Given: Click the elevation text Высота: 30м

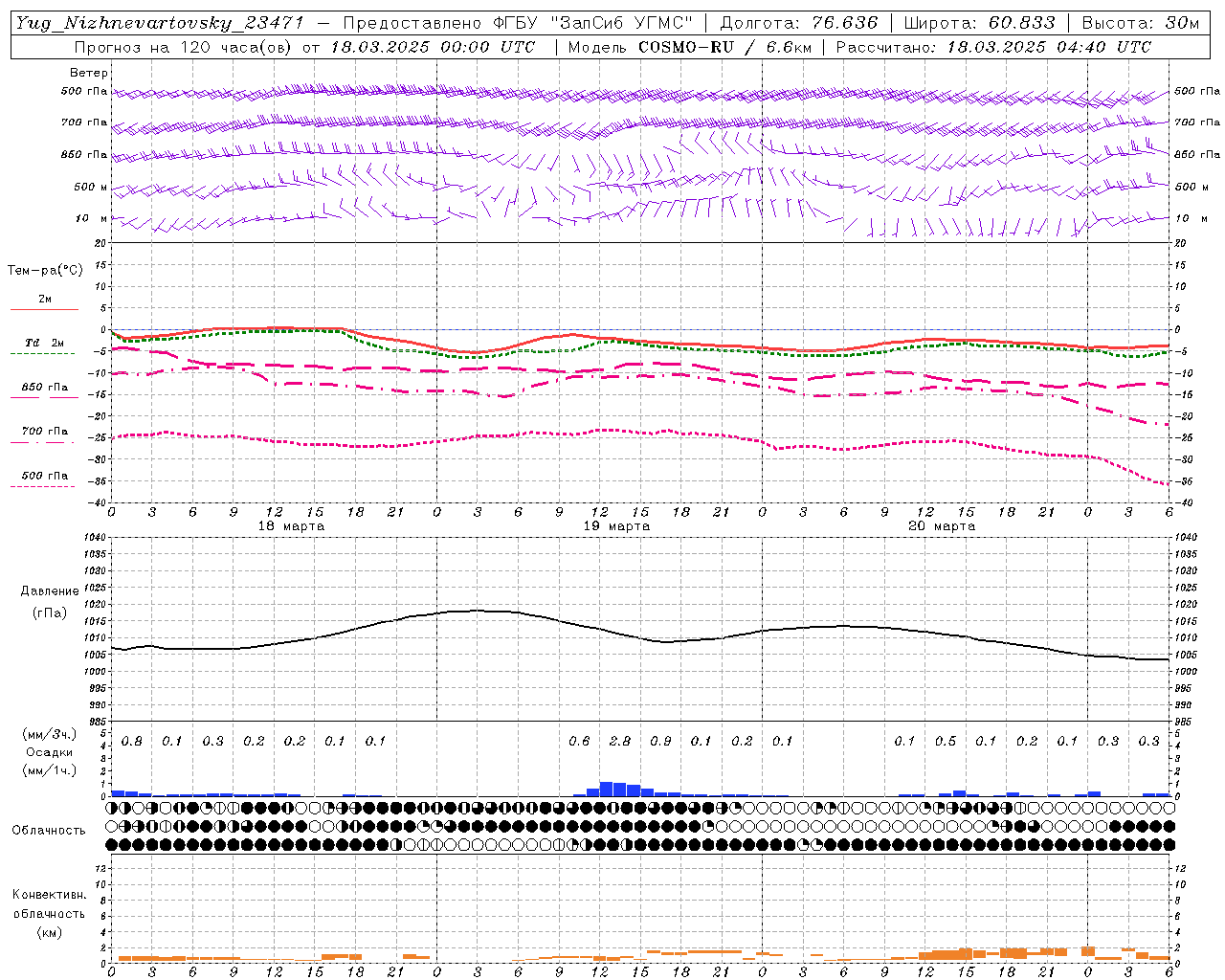Looking at the screenshot, I should pos(1141,23).
